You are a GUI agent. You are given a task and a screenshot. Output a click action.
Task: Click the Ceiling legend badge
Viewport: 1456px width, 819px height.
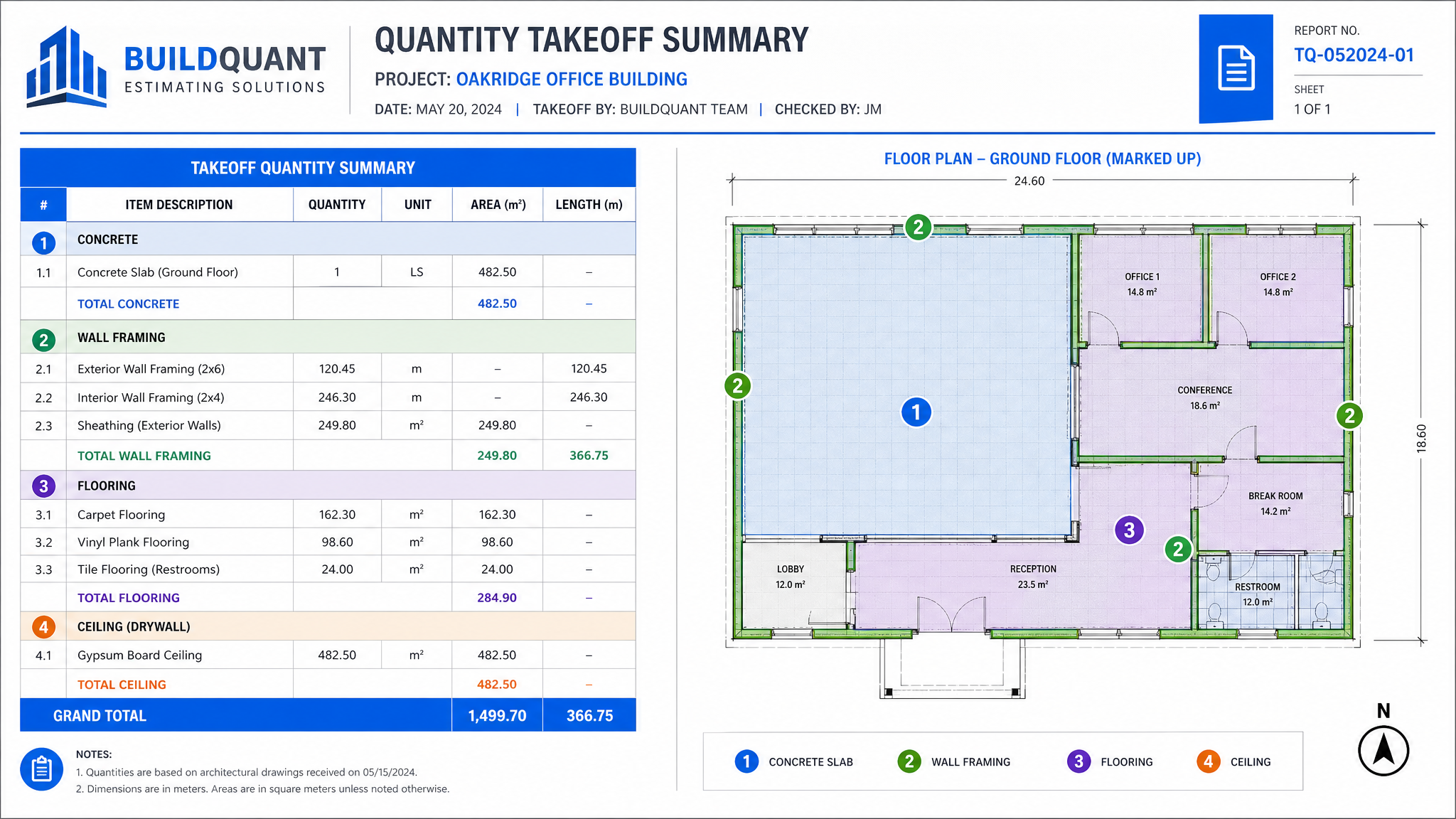[1208, 761]
